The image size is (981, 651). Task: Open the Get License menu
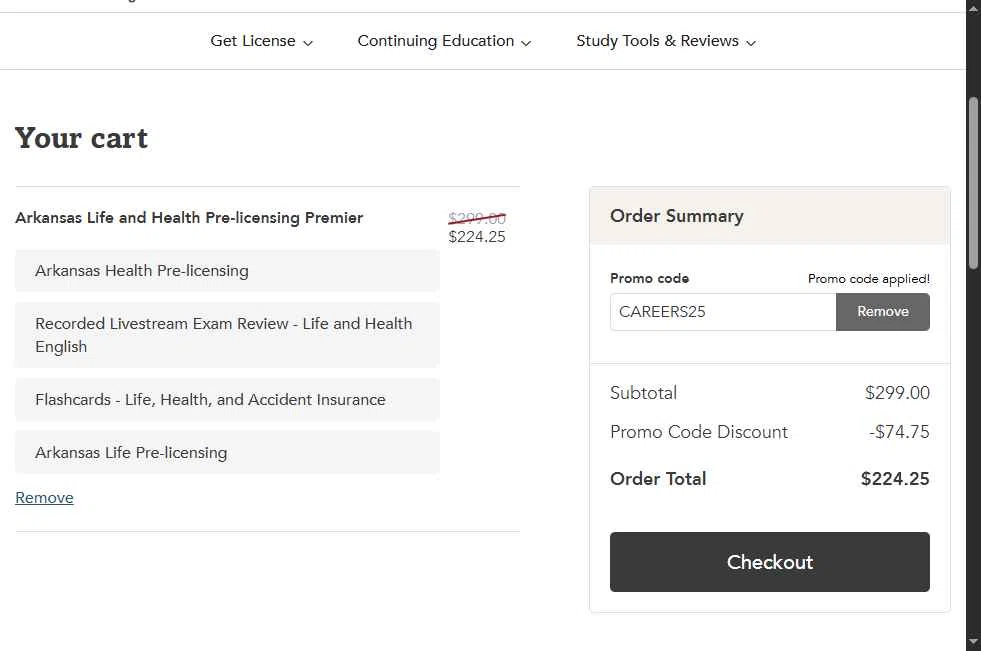(253, 41)
